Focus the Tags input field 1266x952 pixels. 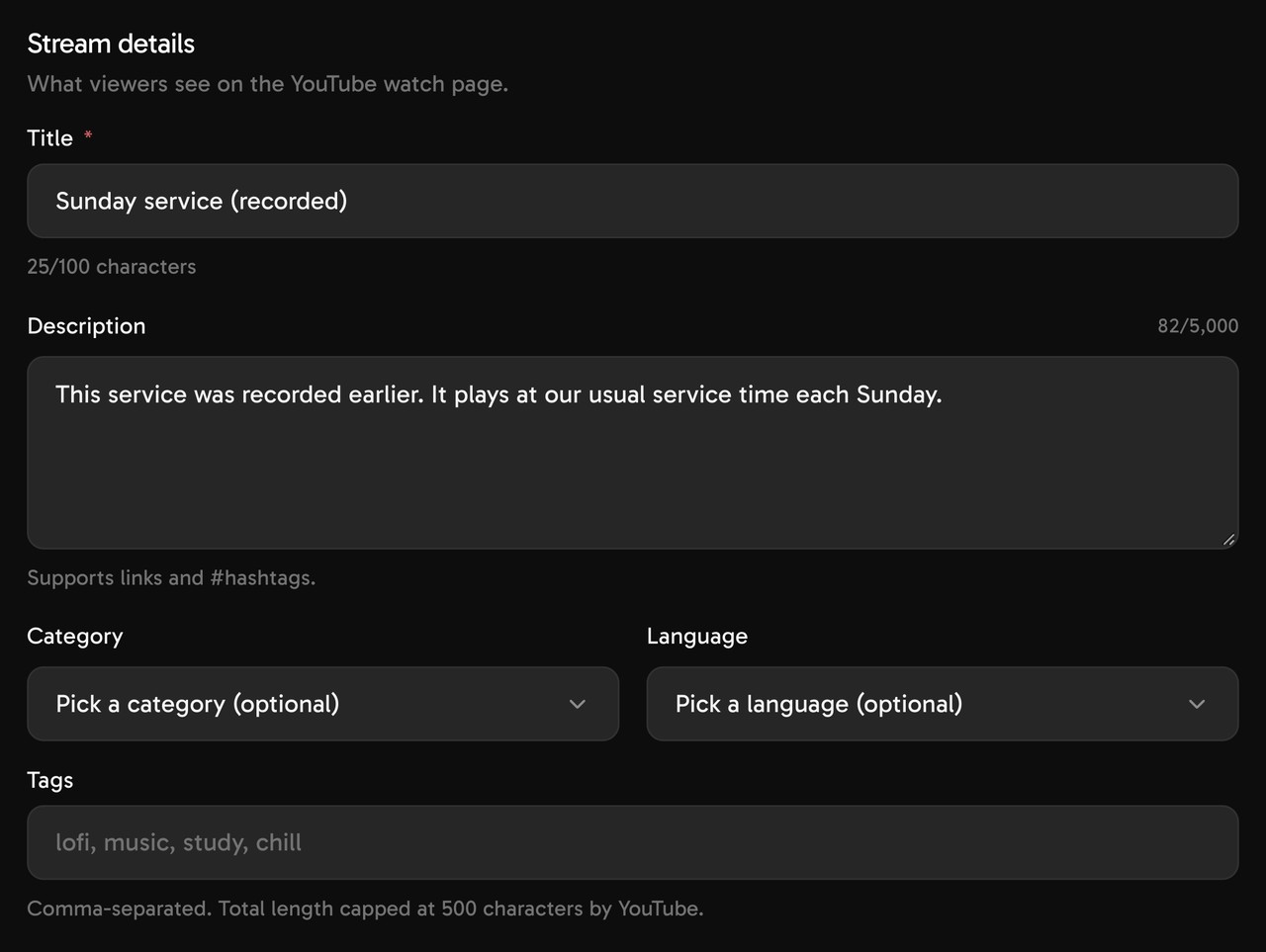[x=633, y=842]
